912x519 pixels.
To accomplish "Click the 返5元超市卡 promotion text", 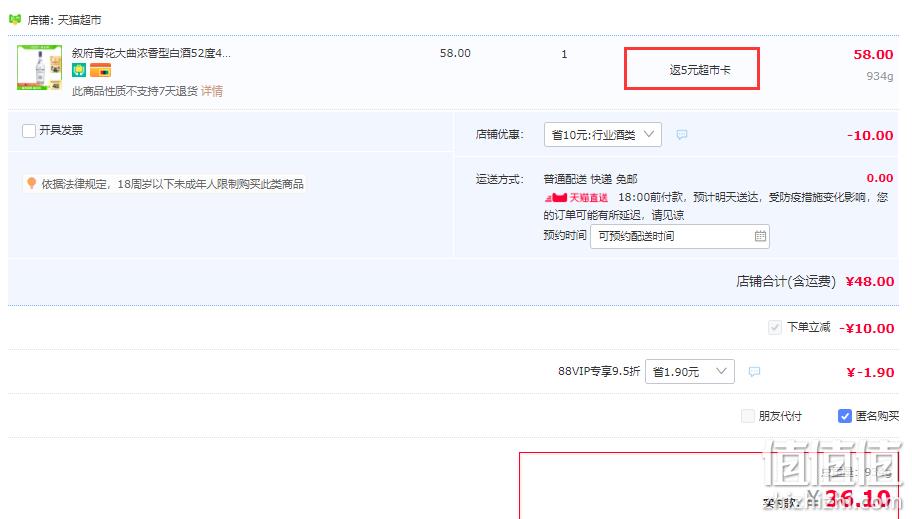I will [x=700, y=70].
